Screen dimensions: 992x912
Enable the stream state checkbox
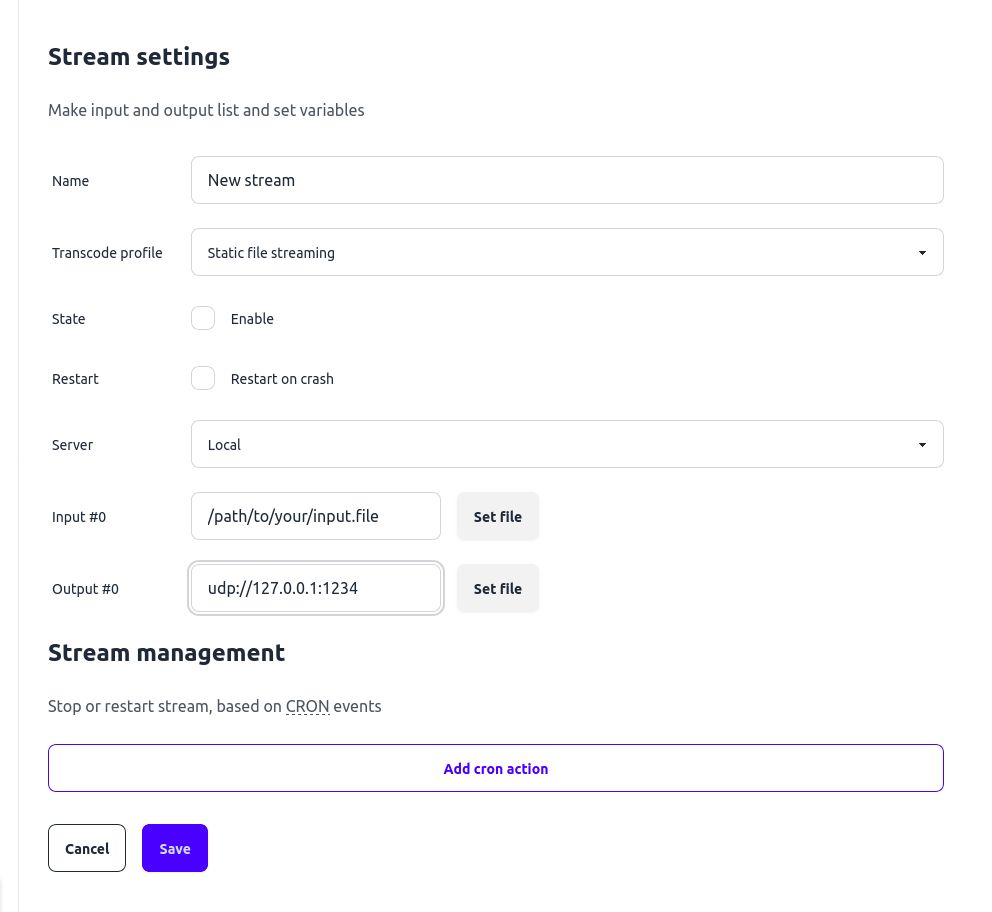coord(203,318)
